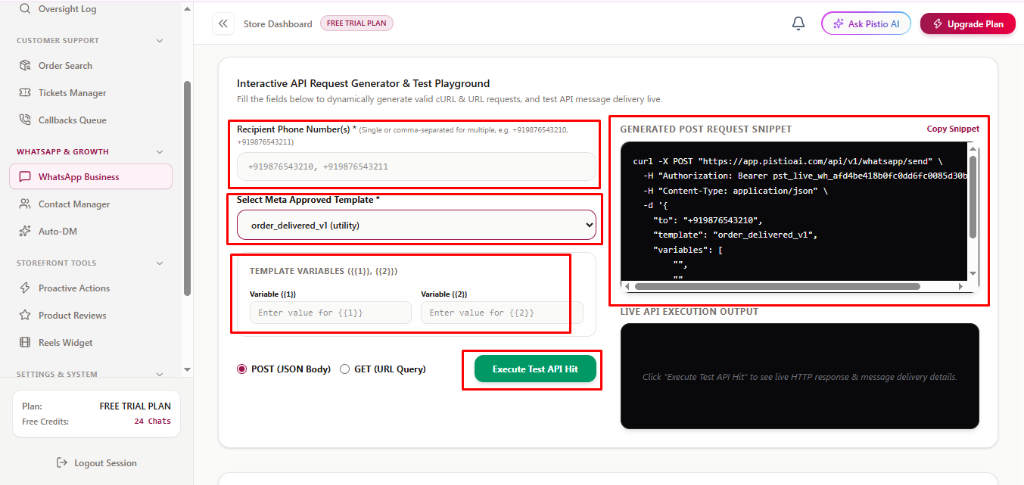Image resolution: width=1024 pixels, height=485 pixels.
Task: Click the Store Dashboard header text
Action: 278,24
